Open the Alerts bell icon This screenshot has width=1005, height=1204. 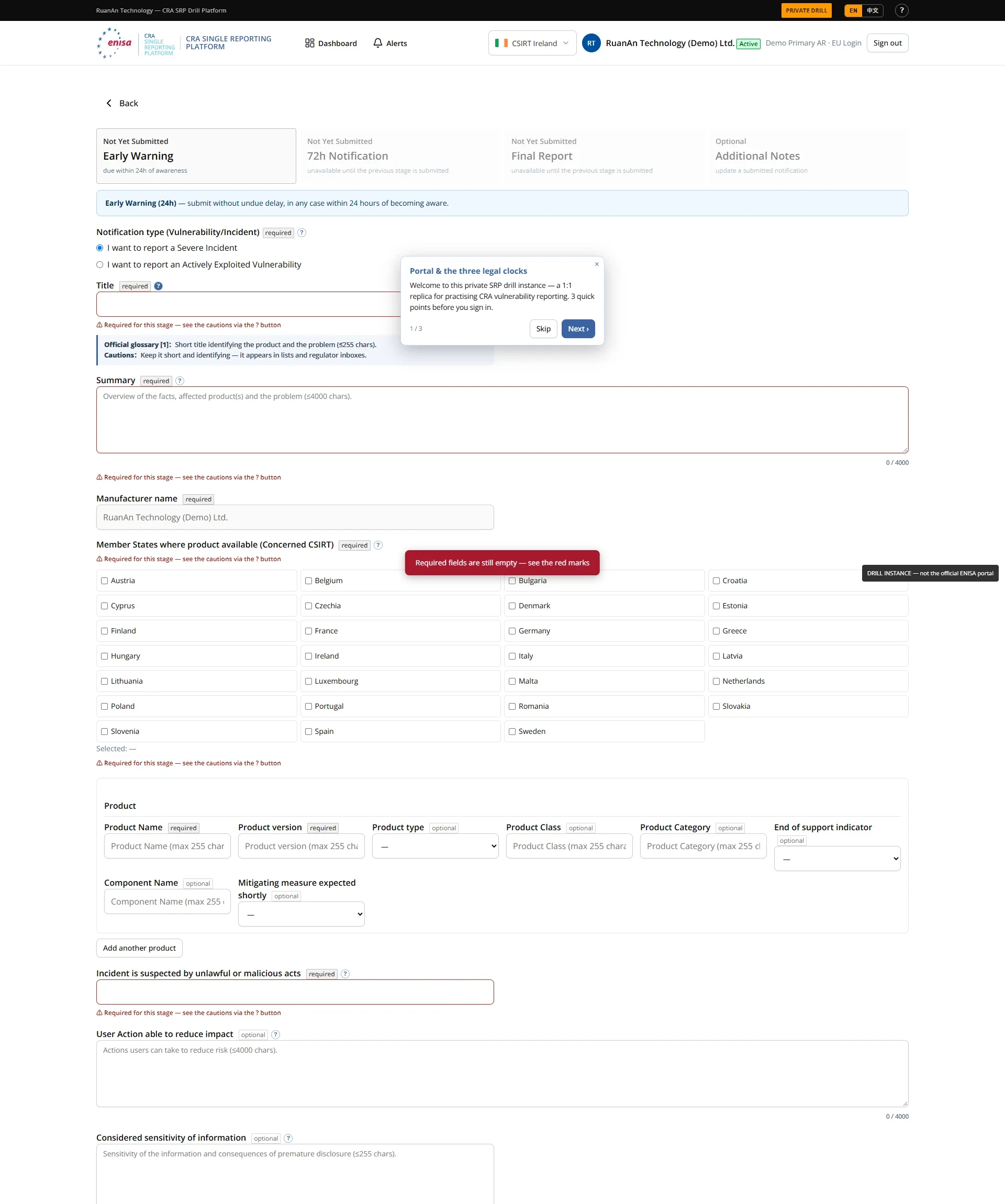(378, 43)
